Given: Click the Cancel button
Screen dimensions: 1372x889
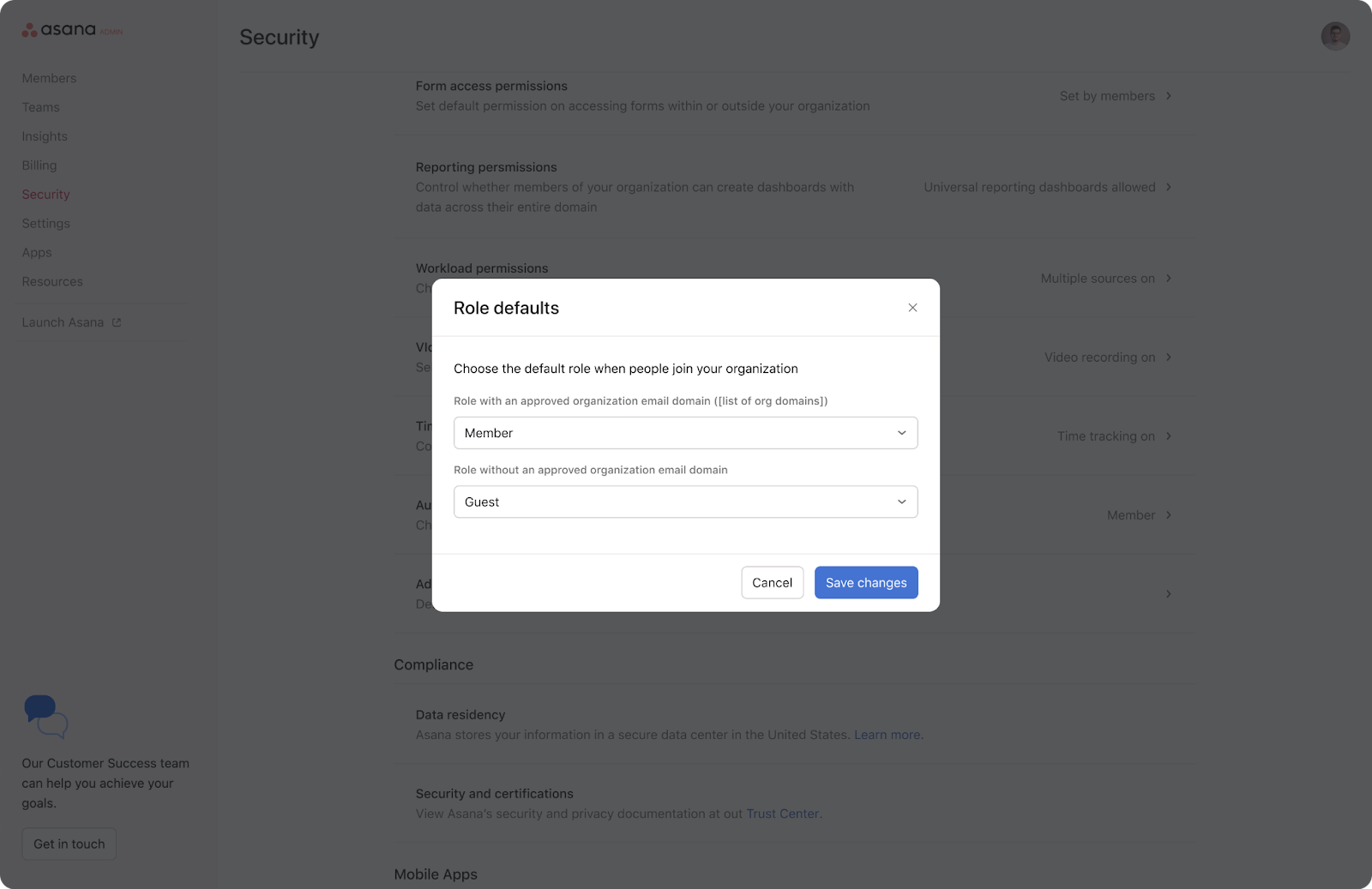Looking at the screenshot, I should [772, 583].
